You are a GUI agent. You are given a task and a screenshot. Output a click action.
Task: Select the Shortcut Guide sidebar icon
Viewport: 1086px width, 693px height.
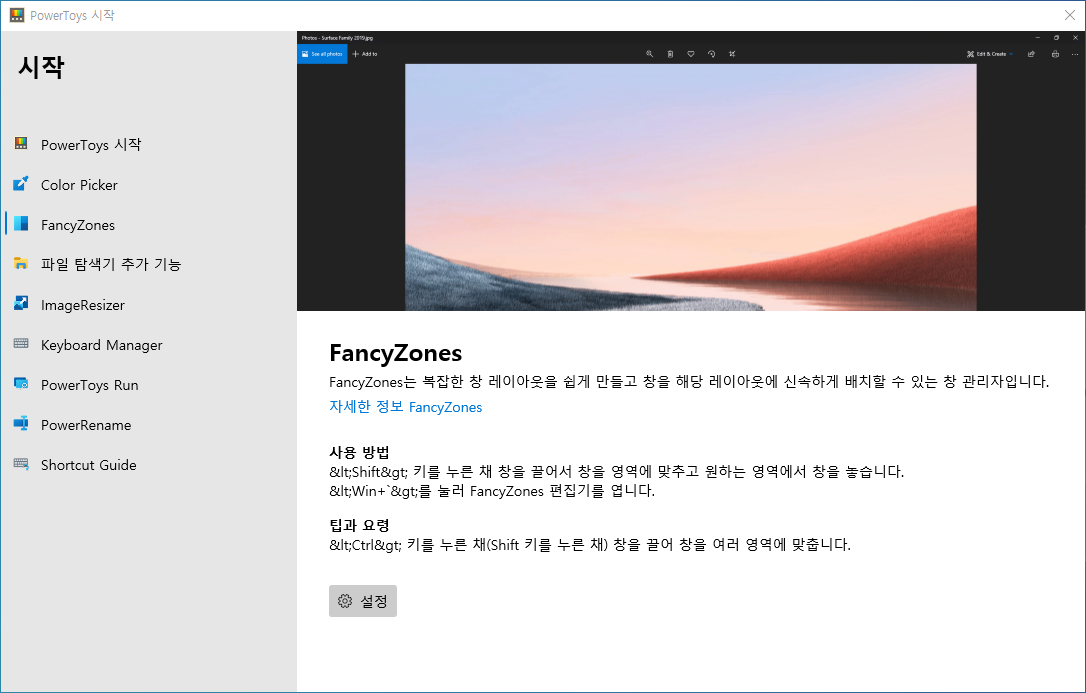[x=21, y=464]
